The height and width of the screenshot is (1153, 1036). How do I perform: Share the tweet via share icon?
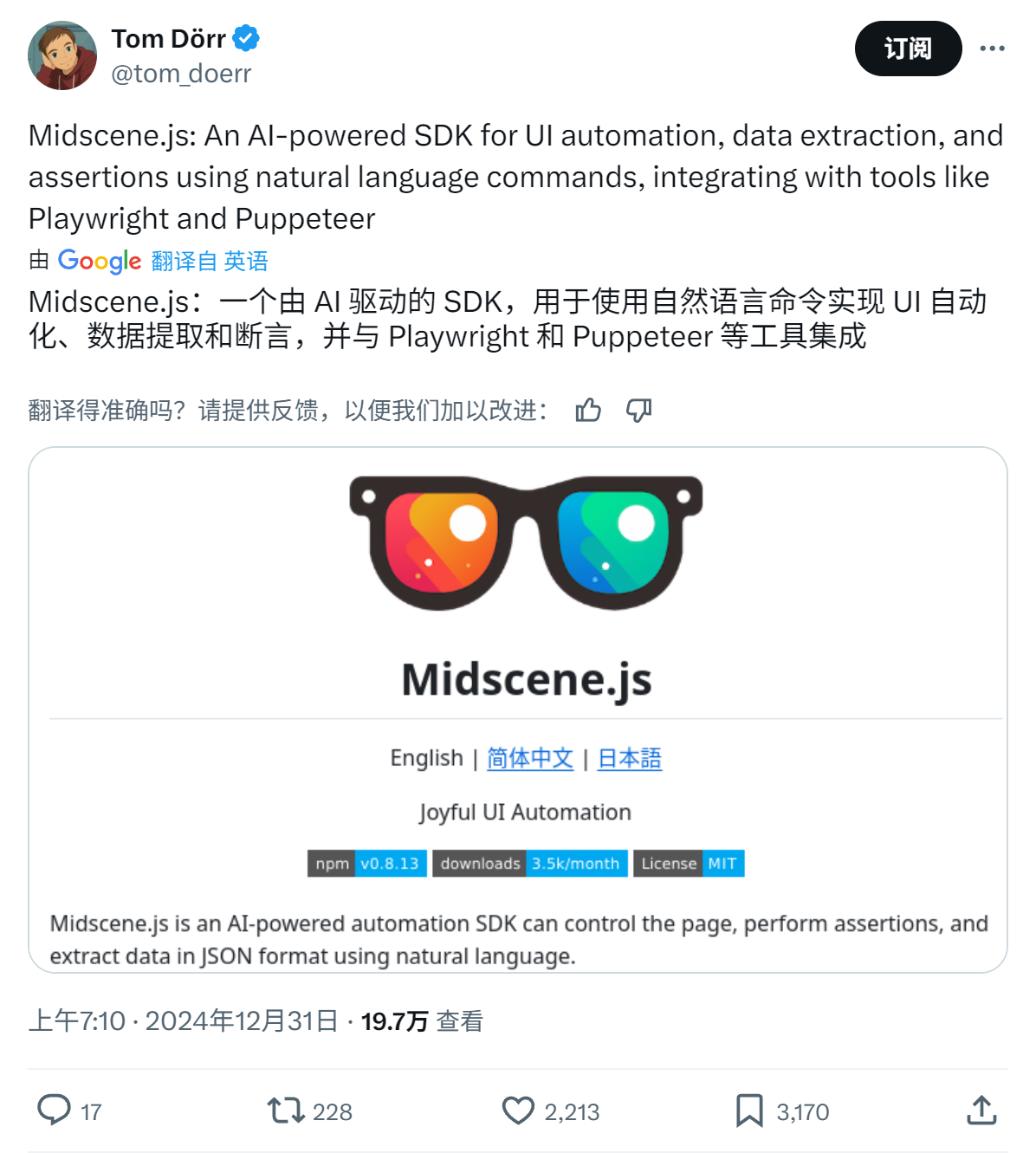click(x=981, y=1111)
